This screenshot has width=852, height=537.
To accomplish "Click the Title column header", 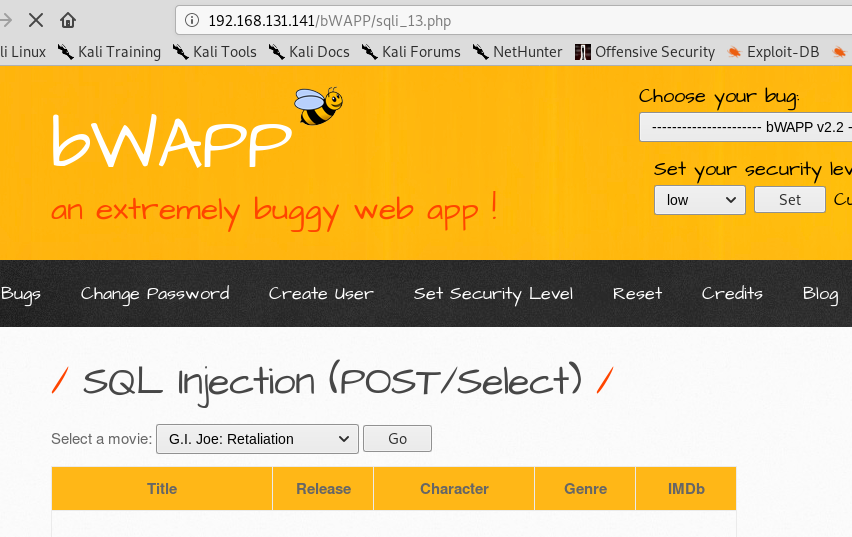I will click(x=162, y=489).
